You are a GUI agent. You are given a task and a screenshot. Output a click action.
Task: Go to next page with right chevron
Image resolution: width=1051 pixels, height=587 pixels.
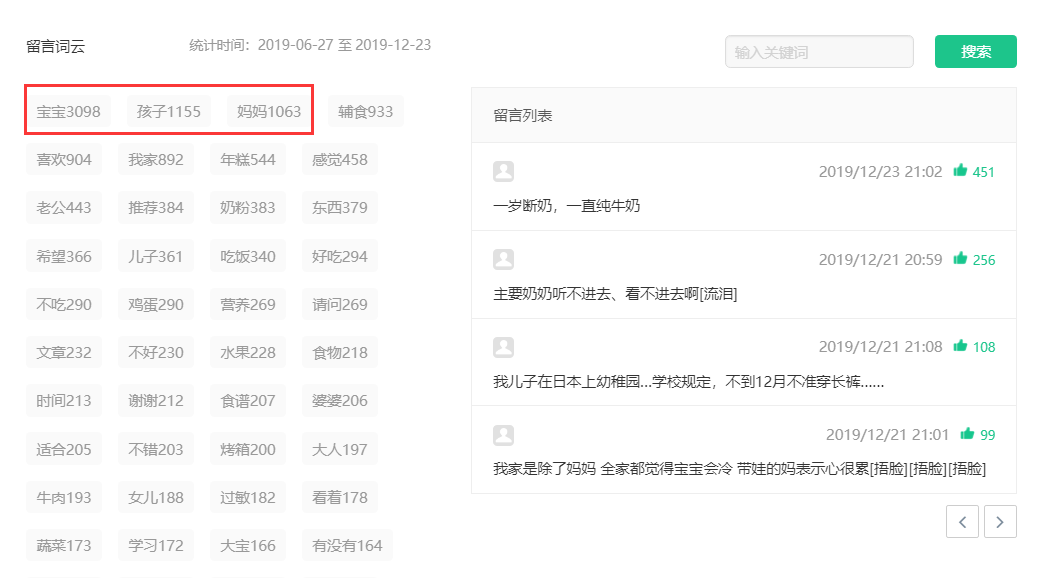tap(1000, 521)
